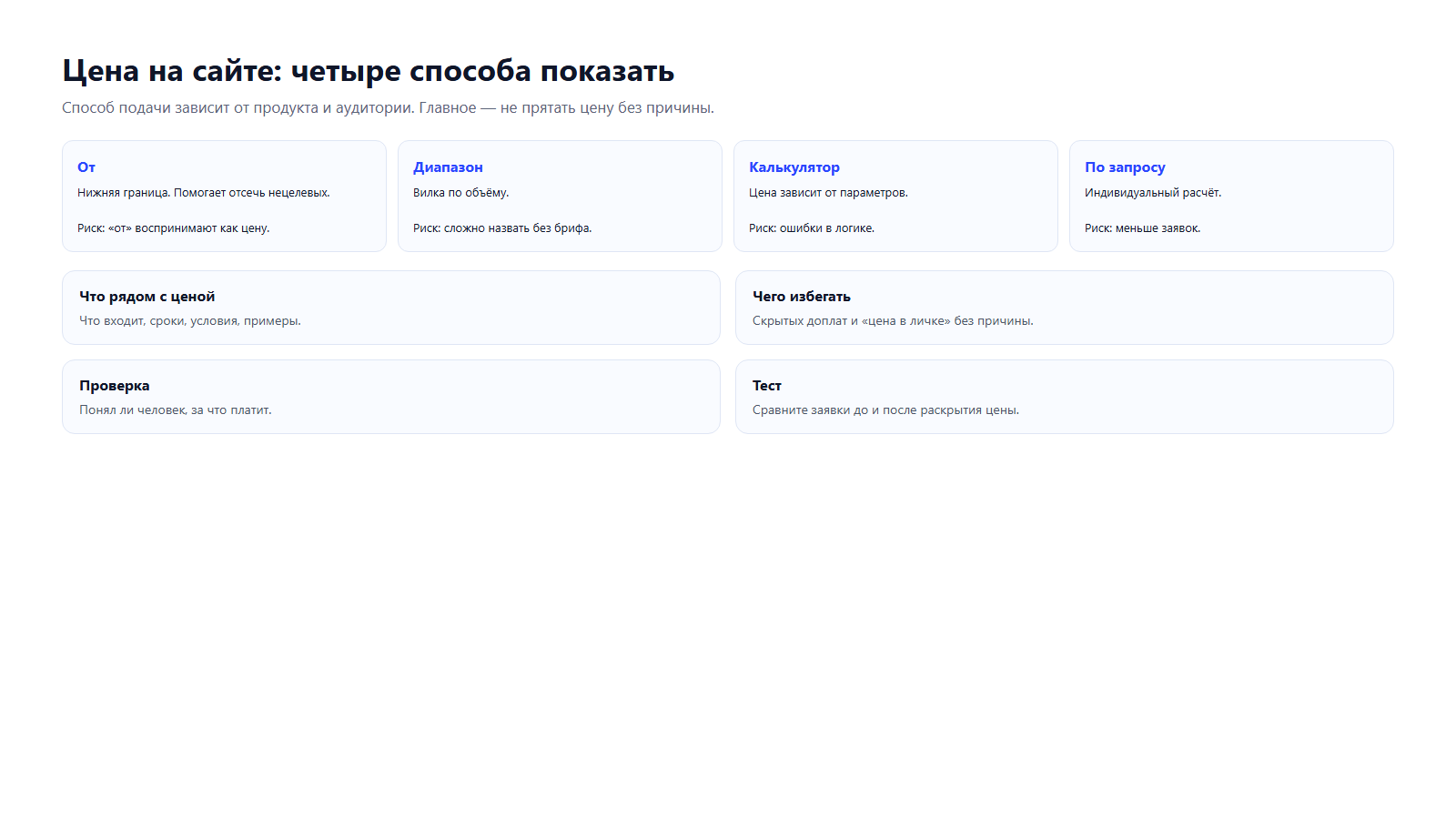1456x819 pixels.
Task: Click text «Понял ли человек, за что платит.»
Action: 176,410
